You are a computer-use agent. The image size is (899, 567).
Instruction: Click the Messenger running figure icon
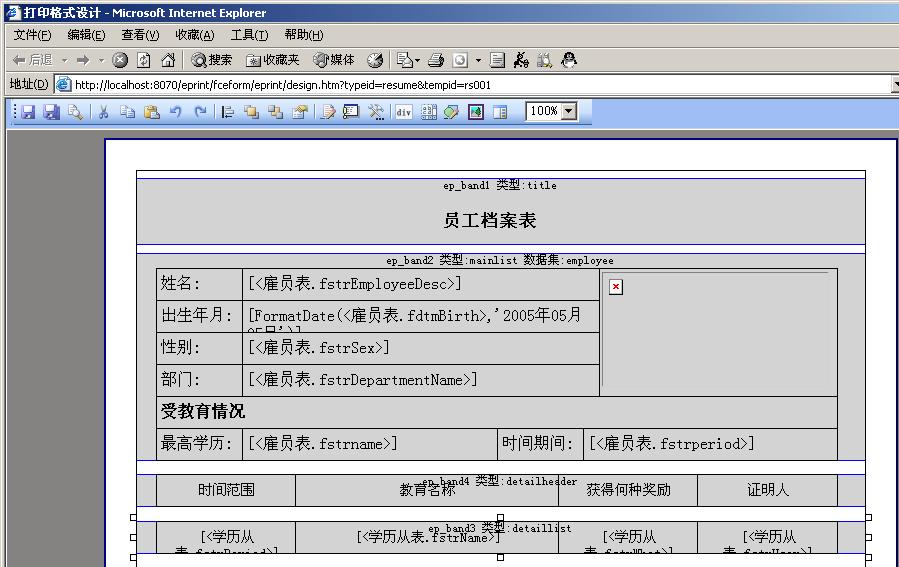coord(521,60)
